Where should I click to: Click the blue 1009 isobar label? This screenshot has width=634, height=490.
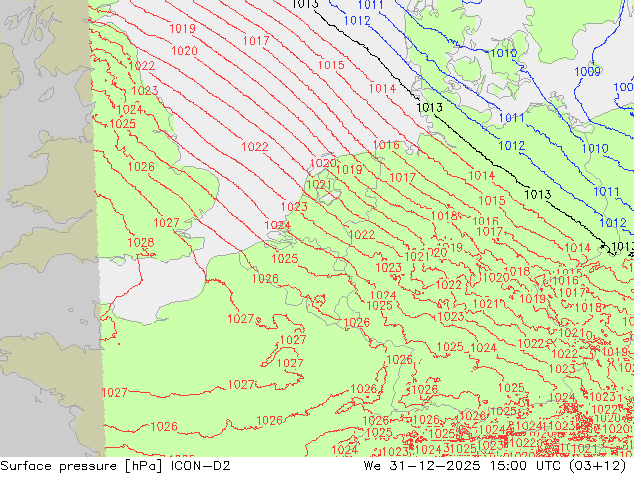588,72
